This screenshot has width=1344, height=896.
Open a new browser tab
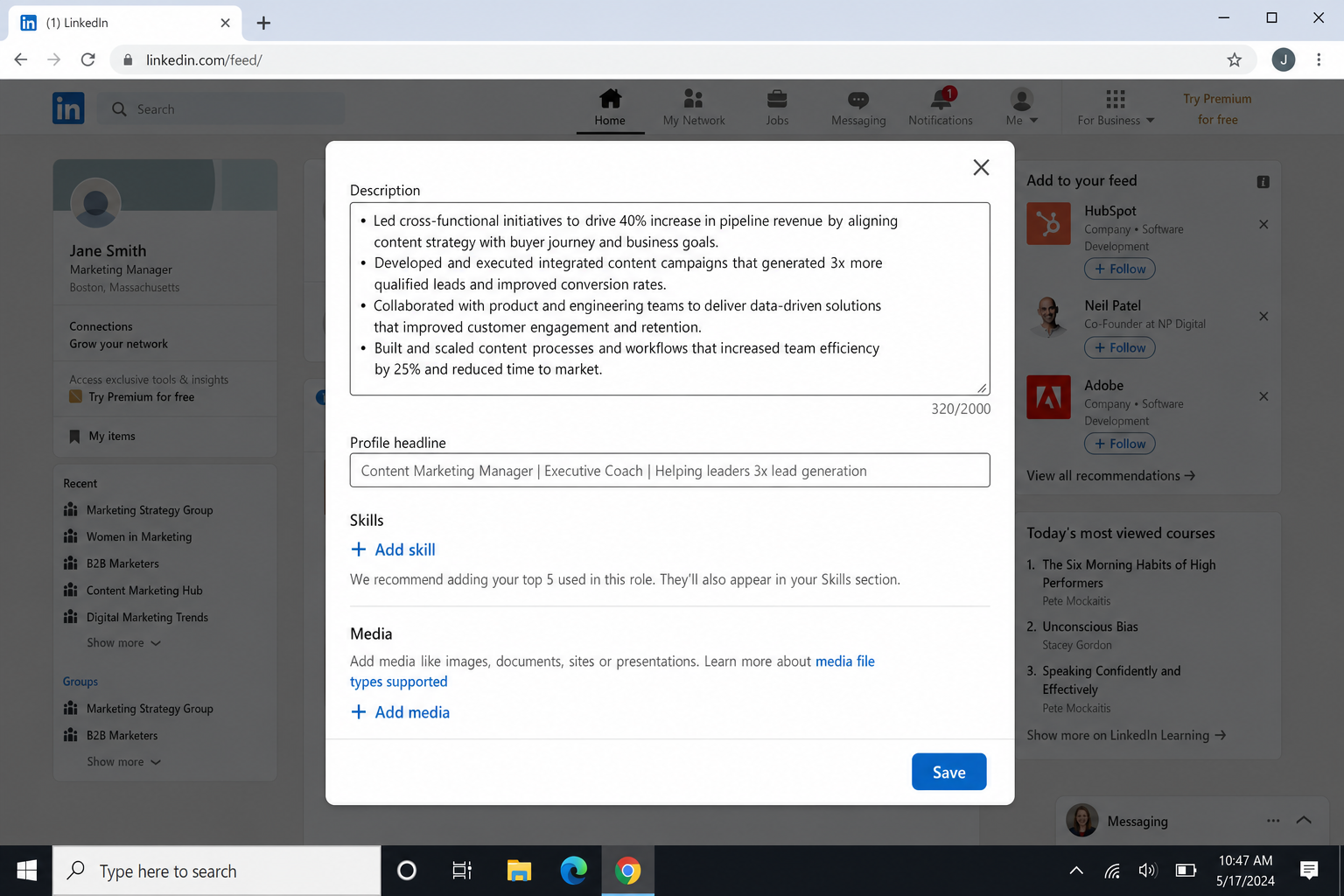(x=263, y=23)
